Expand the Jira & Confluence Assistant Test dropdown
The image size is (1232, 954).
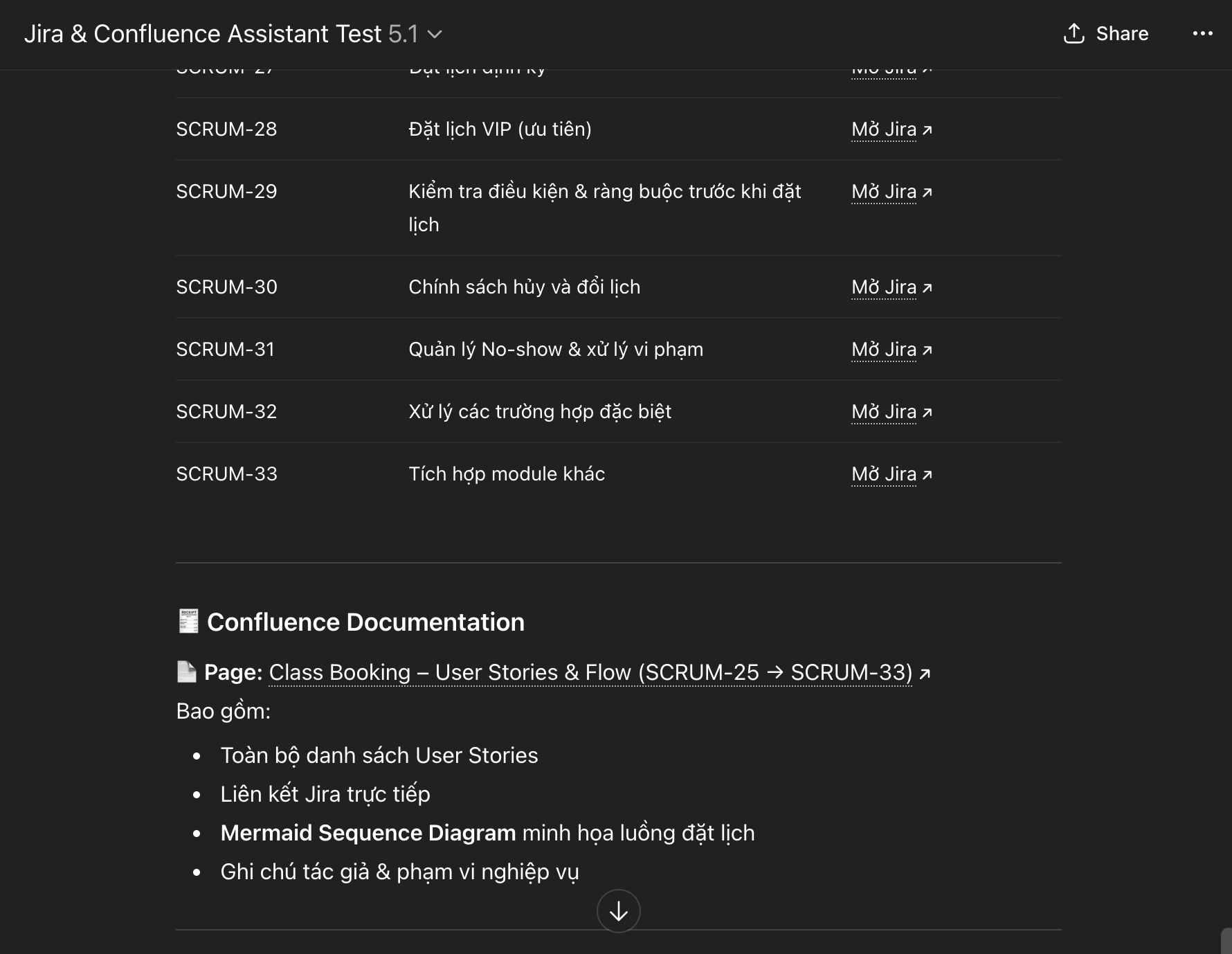click(435, 34)
